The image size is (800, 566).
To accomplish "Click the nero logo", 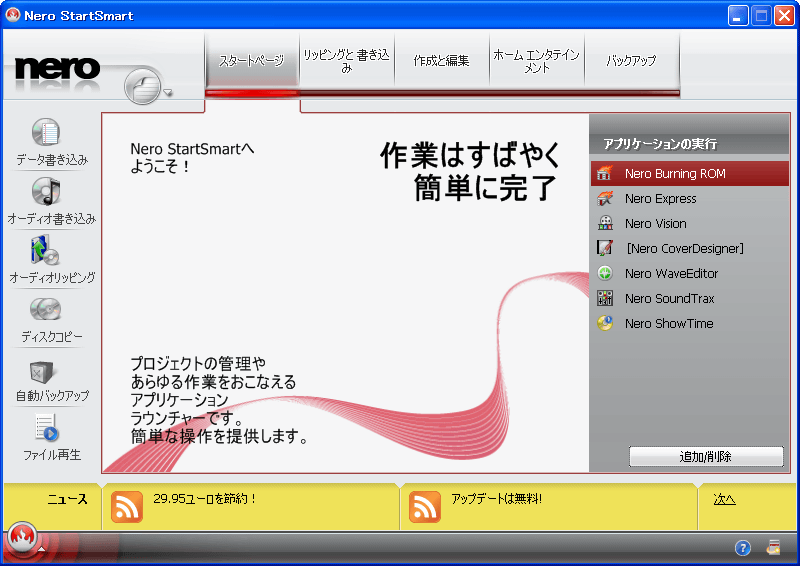I will coord(58,69).
